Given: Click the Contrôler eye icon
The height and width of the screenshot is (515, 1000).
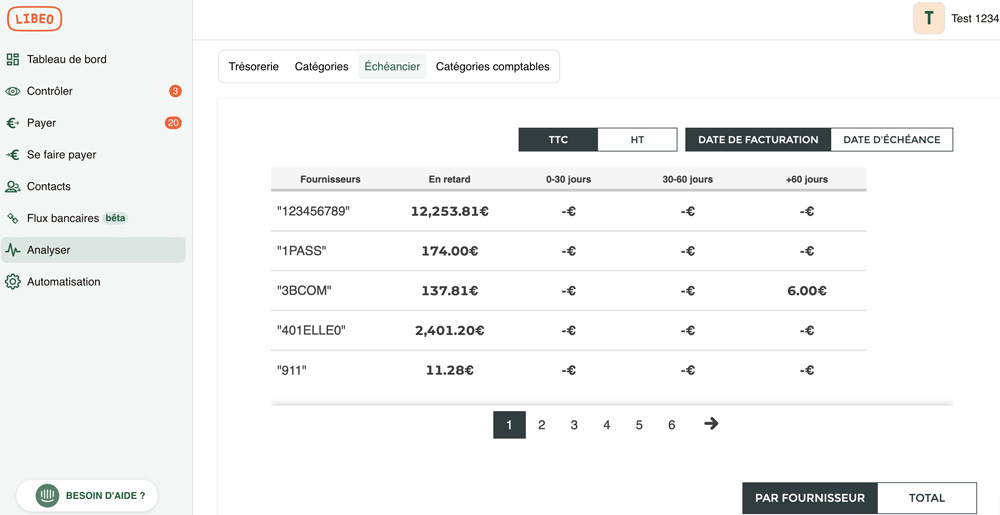Looking at the screenshot, I should tap(13, 91).
